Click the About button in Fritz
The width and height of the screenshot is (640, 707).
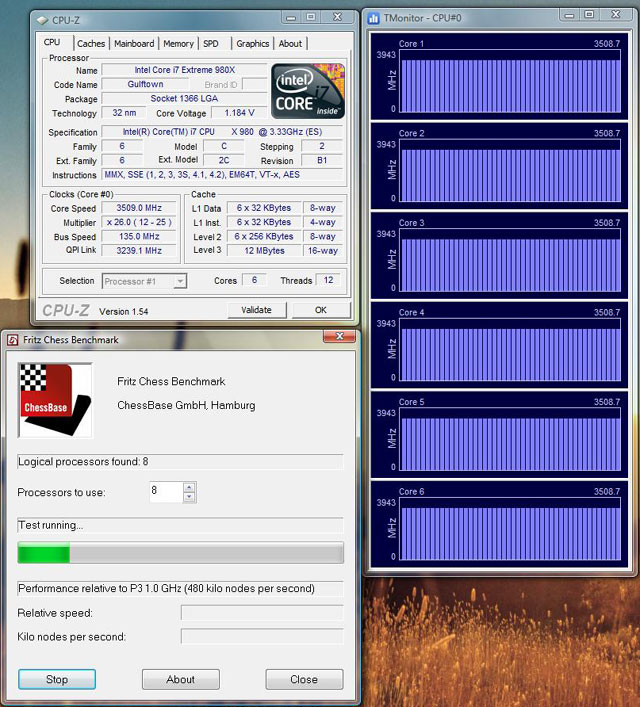[180, 679]
